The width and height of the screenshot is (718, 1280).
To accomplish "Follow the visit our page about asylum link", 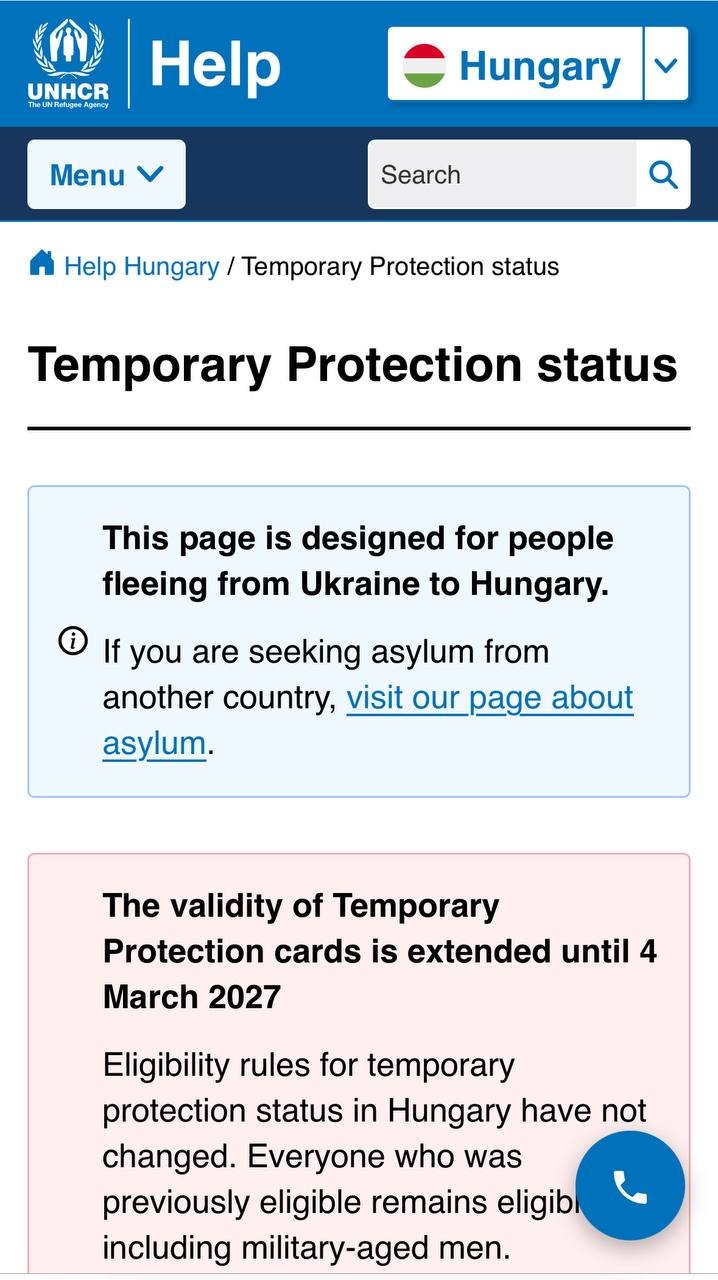I will pos(368,721).
